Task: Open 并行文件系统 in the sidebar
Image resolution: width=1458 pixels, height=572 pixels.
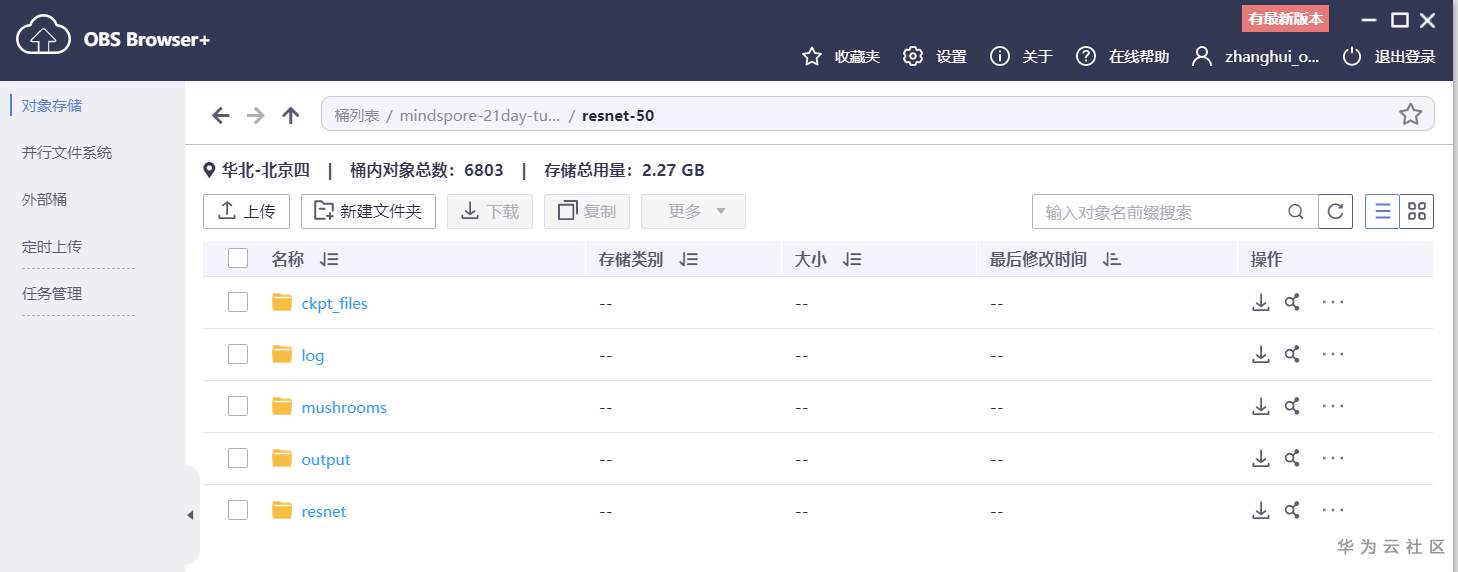Action: 67,153
